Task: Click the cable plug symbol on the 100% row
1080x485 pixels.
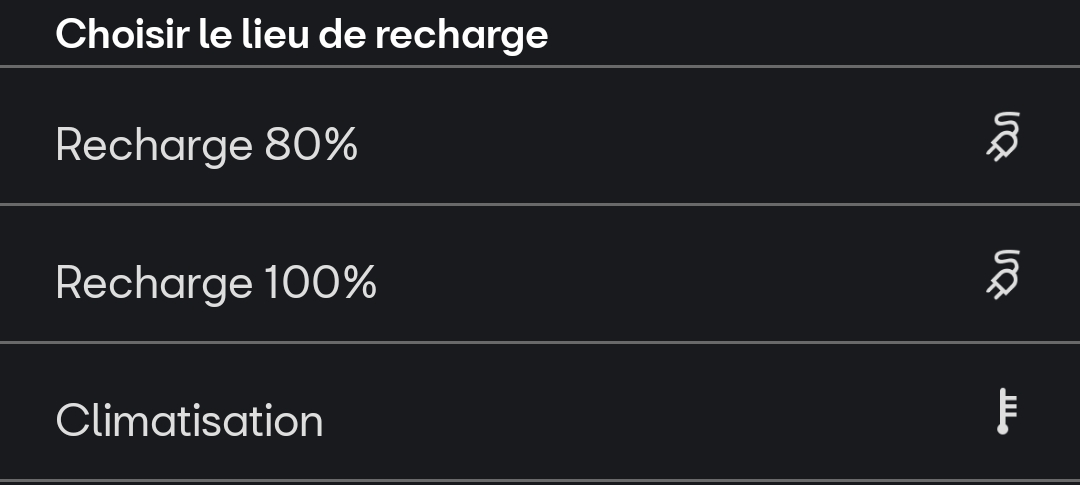Action: point(1003,275)
